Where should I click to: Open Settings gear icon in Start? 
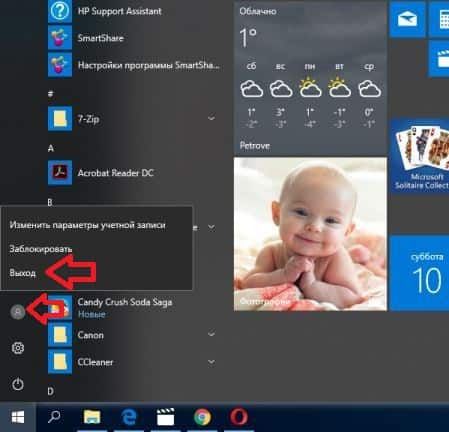coord(18,348)
